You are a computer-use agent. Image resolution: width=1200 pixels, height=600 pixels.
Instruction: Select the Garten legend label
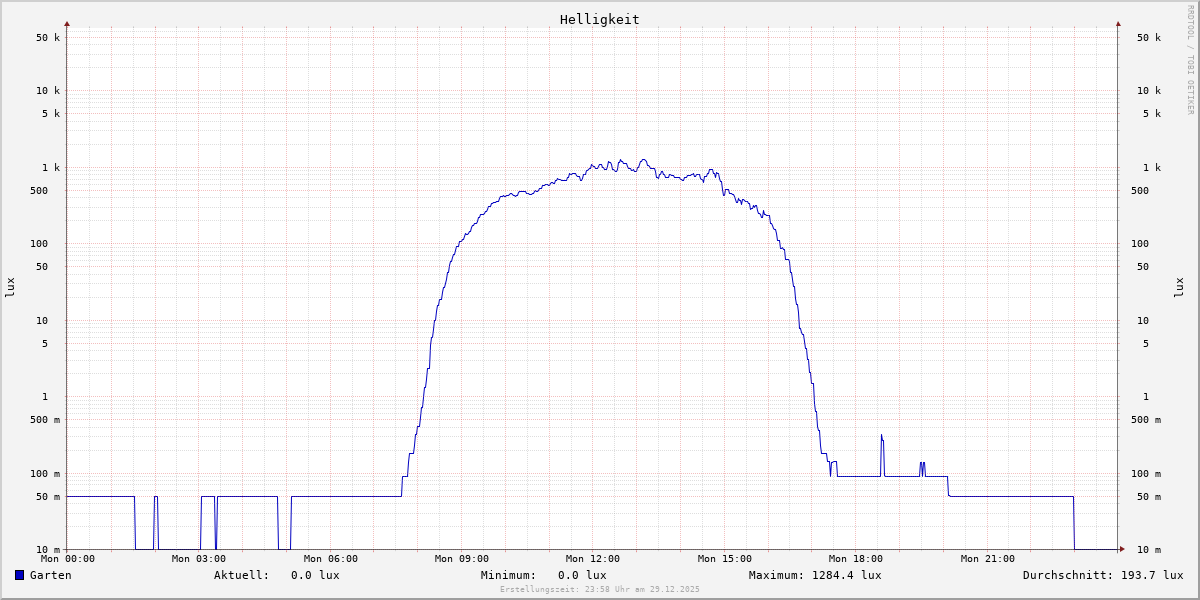[50, 575]
